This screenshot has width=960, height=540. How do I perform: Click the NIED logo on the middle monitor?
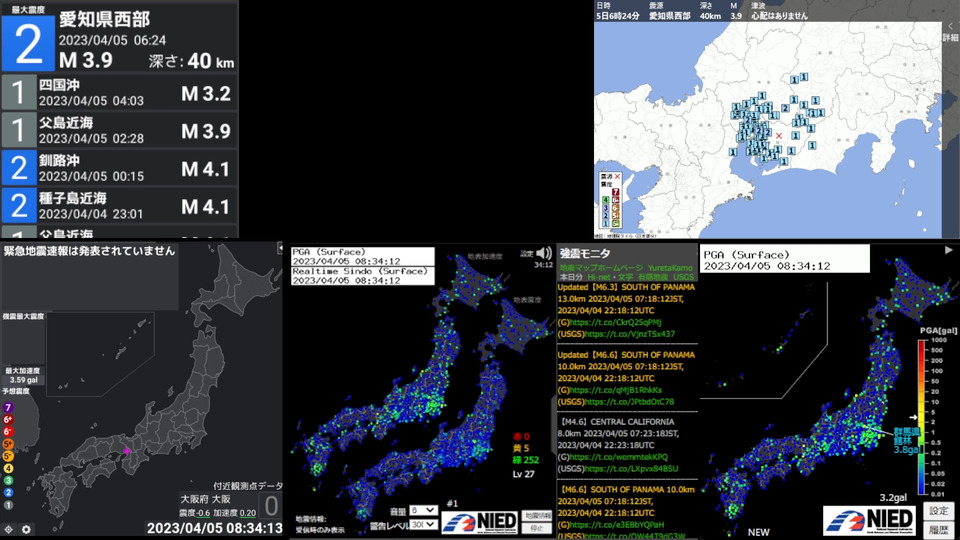(x=480, y=522)
